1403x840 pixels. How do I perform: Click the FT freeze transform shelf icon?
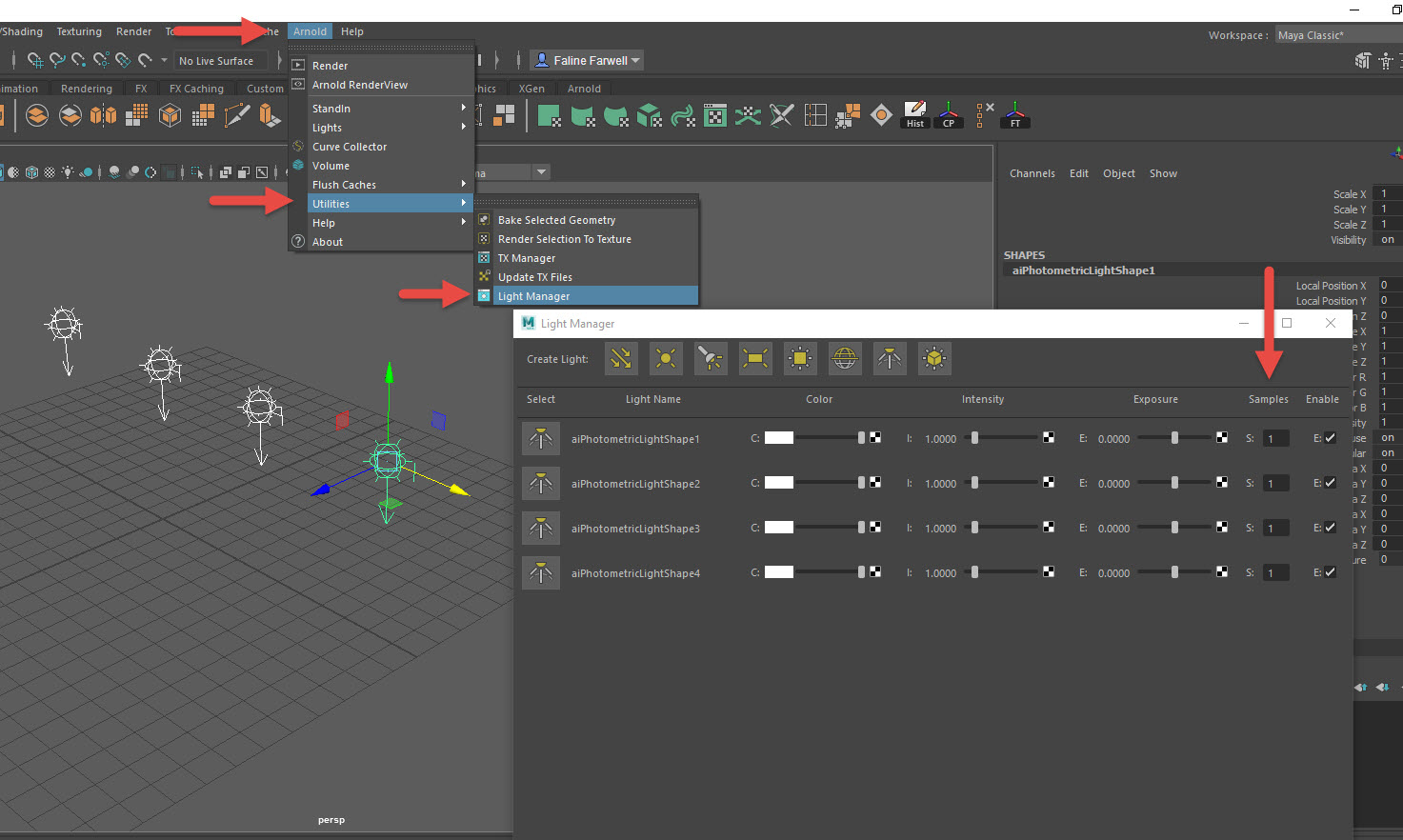pyautogui.click(x=1015, y=115)
